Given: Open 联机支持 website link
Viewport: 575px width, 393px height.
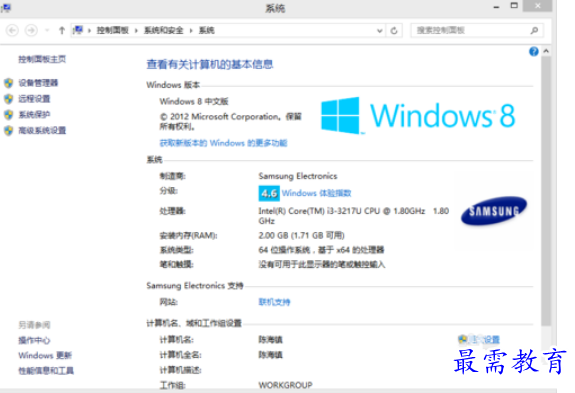Looking at the screenshot, I should pos(274,302).
